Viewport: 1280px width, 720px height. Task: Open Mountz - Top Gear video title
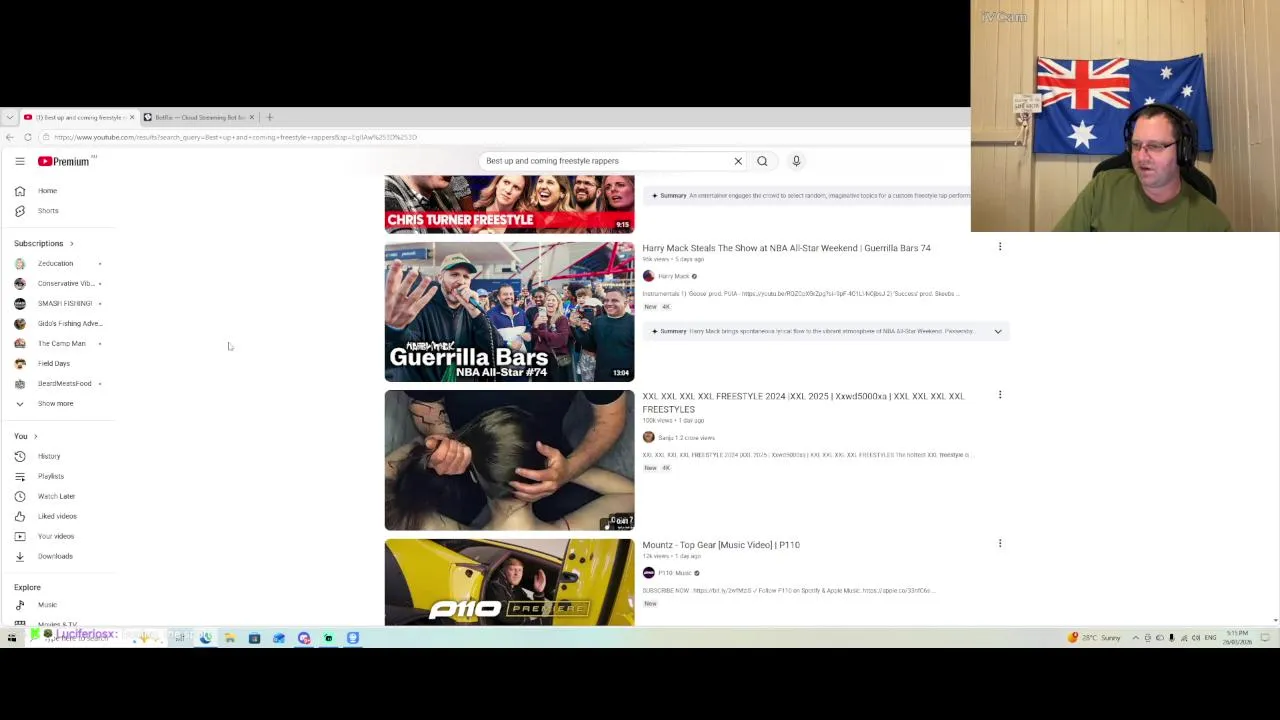tap(721, 545)
